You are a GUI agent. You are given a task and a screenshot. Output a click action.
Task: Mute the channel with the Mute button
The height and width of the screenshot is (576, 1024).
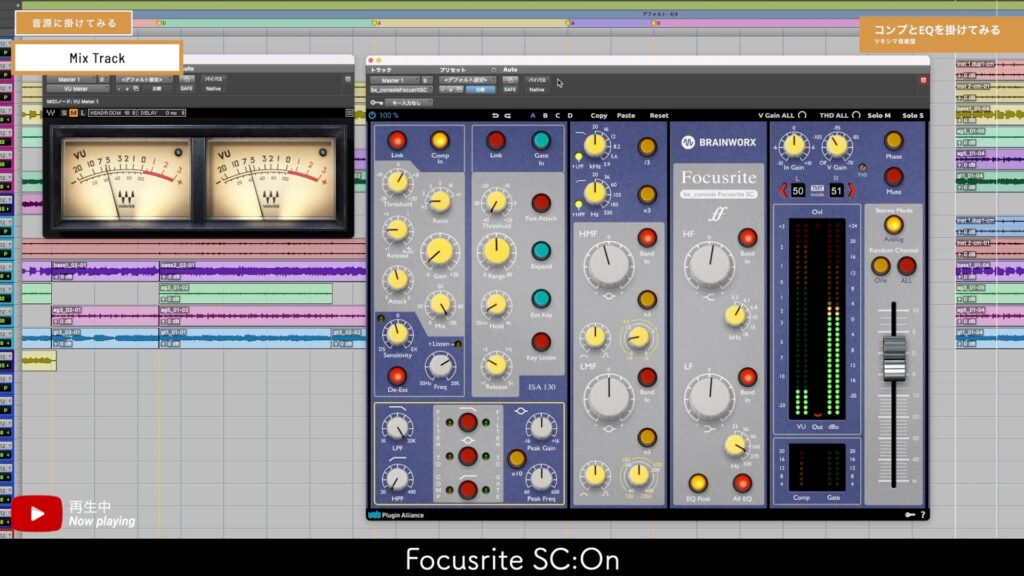pyautogui.click(x=893, y=176)
